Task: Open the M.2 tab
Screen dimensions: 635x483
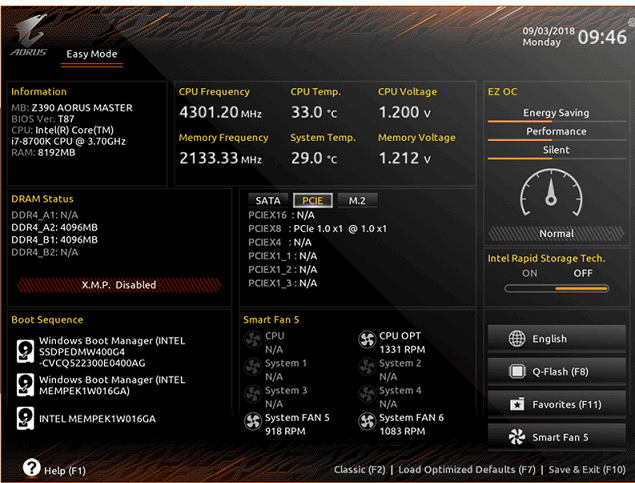Action: [357, 200]
